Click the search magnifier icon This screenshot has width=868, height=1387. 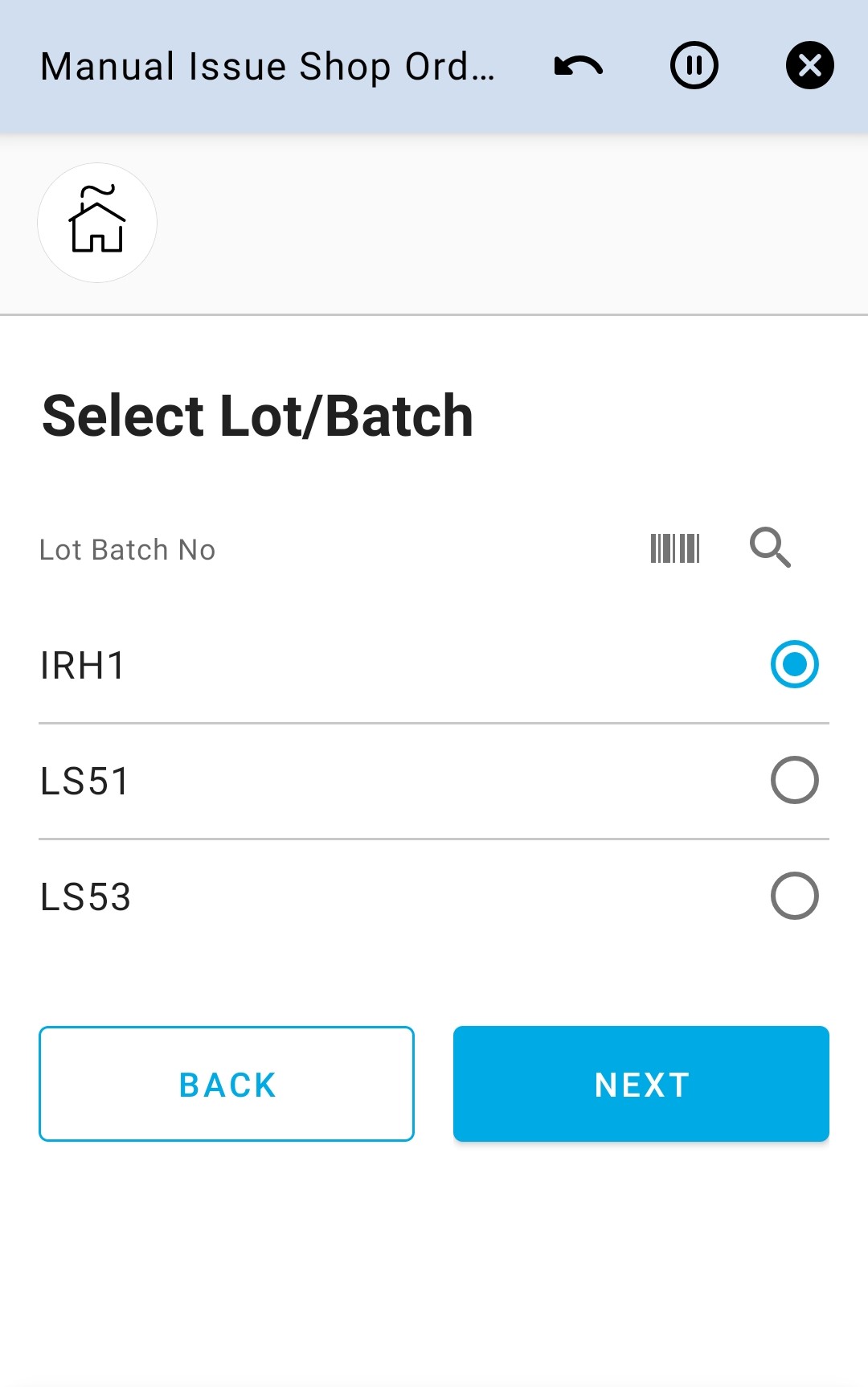(770, 549)
